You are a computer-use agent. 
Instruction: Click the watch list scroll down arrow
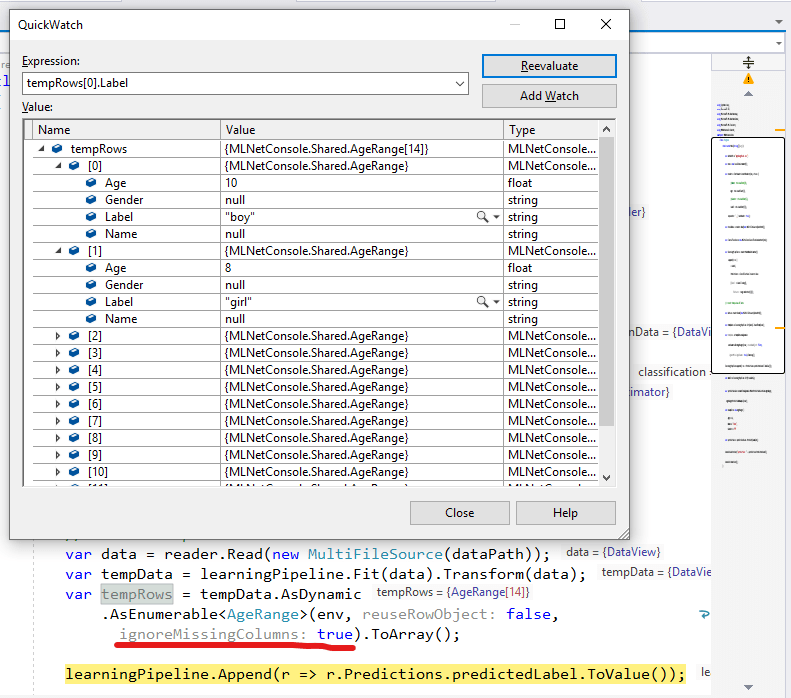(x=606, y=478)
